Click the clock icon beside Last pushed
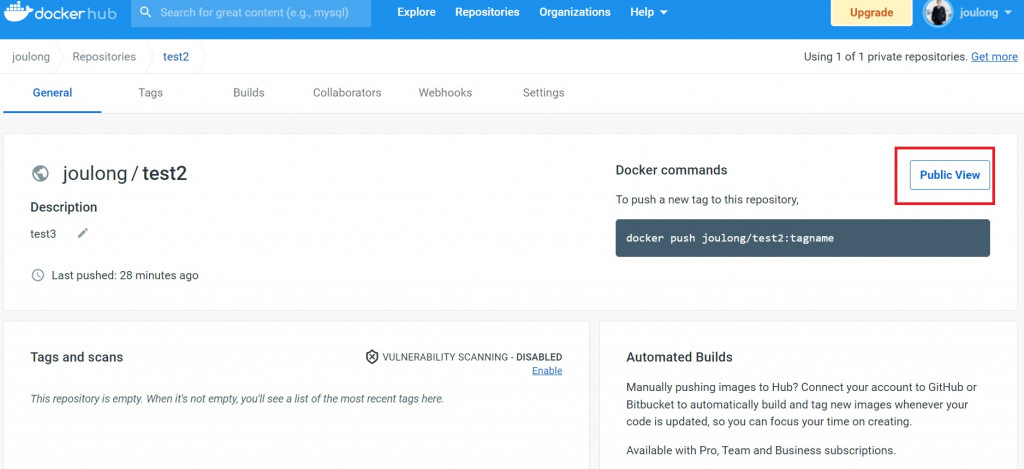 (38, 275)
